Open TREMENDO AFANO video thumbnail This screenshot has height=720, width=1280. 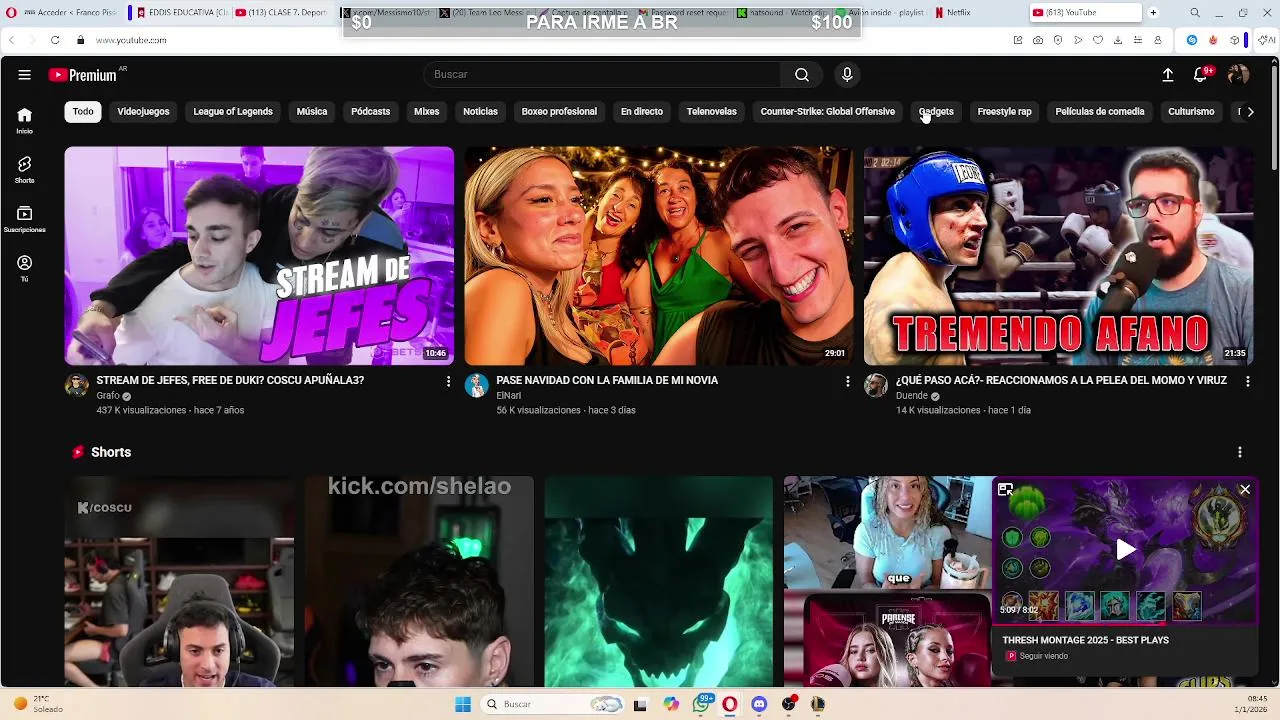(x=1058, y=256)
